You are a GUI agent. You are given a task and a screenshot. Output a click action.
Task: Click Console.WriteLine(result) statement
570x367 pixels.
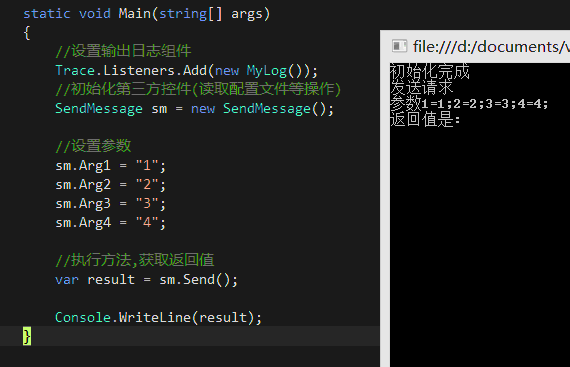pos(158,318)
